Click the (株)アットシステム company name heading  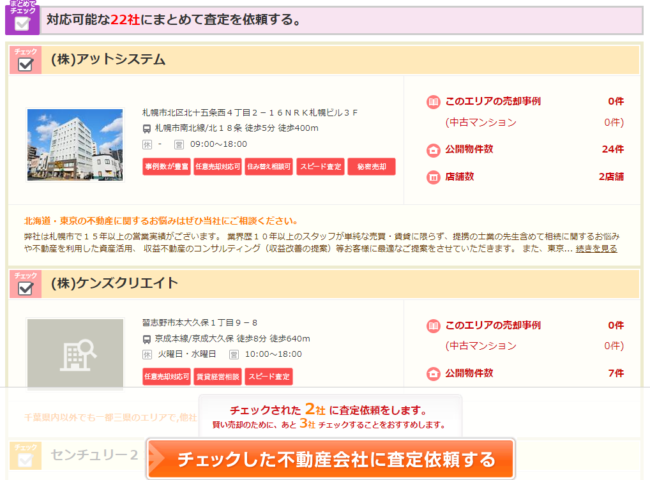point(108,59)
